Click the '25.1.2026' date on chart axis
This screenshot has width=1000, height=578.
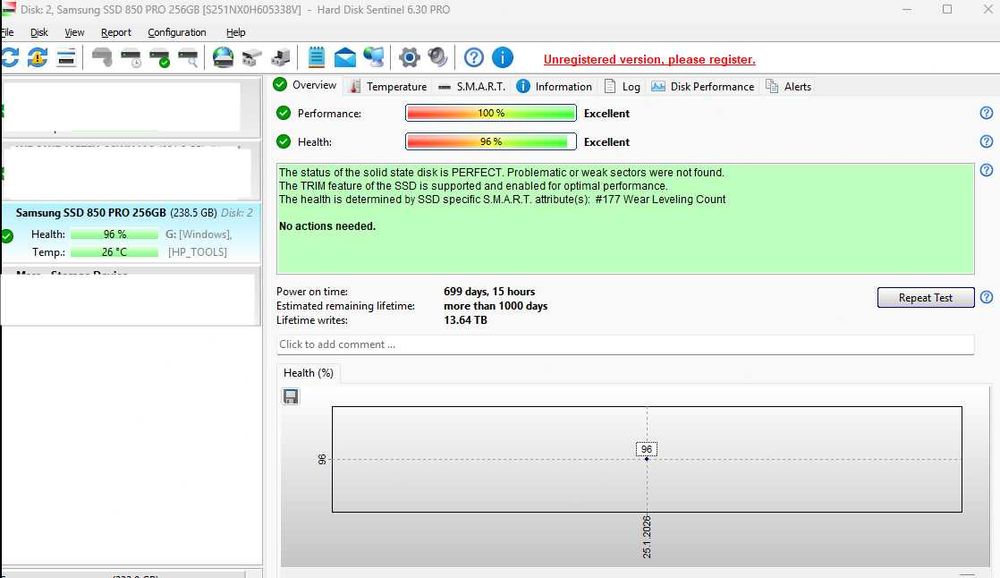point(647,537)
